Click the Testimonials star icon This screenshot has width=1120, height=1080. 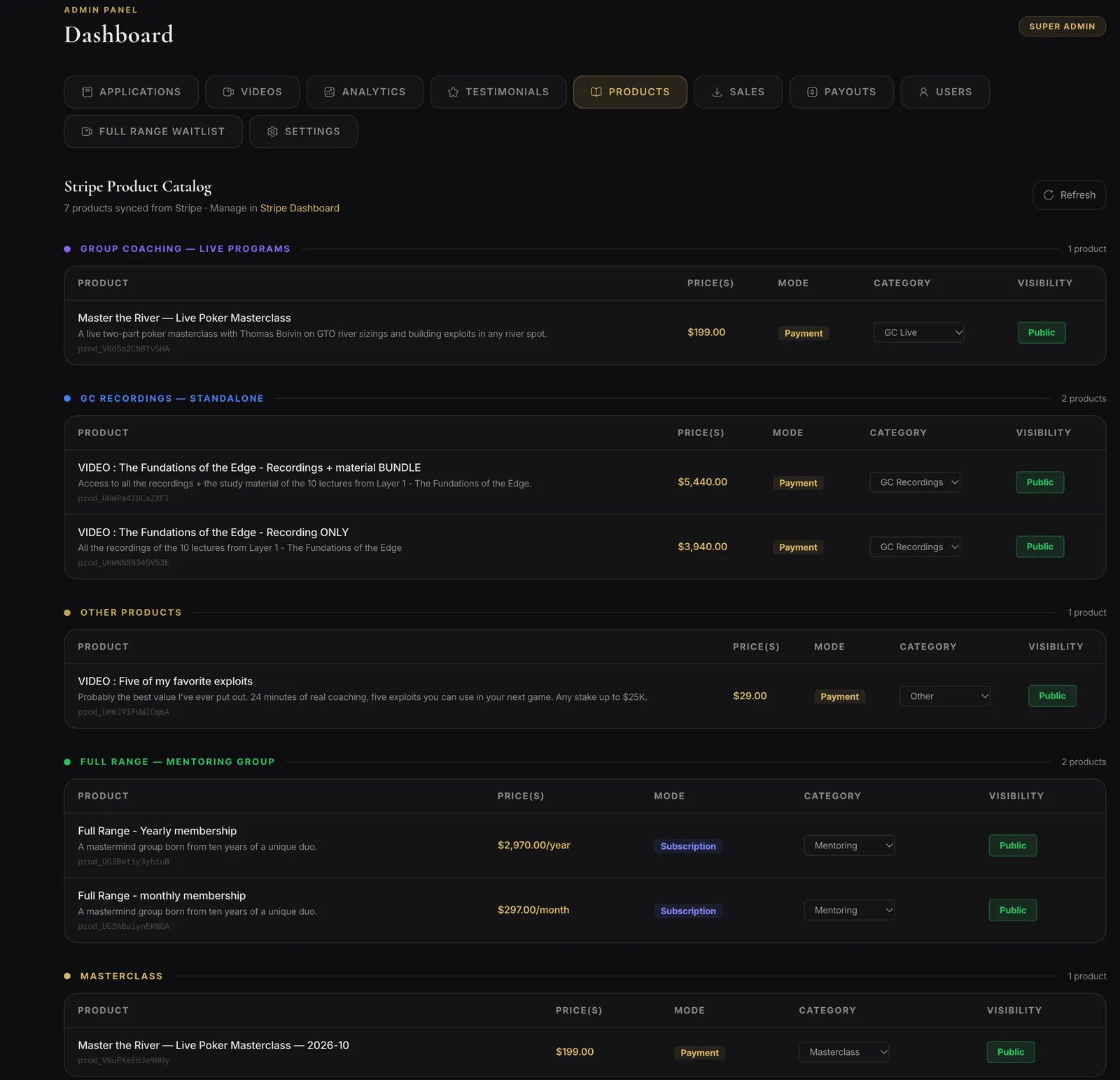point(453,92)
